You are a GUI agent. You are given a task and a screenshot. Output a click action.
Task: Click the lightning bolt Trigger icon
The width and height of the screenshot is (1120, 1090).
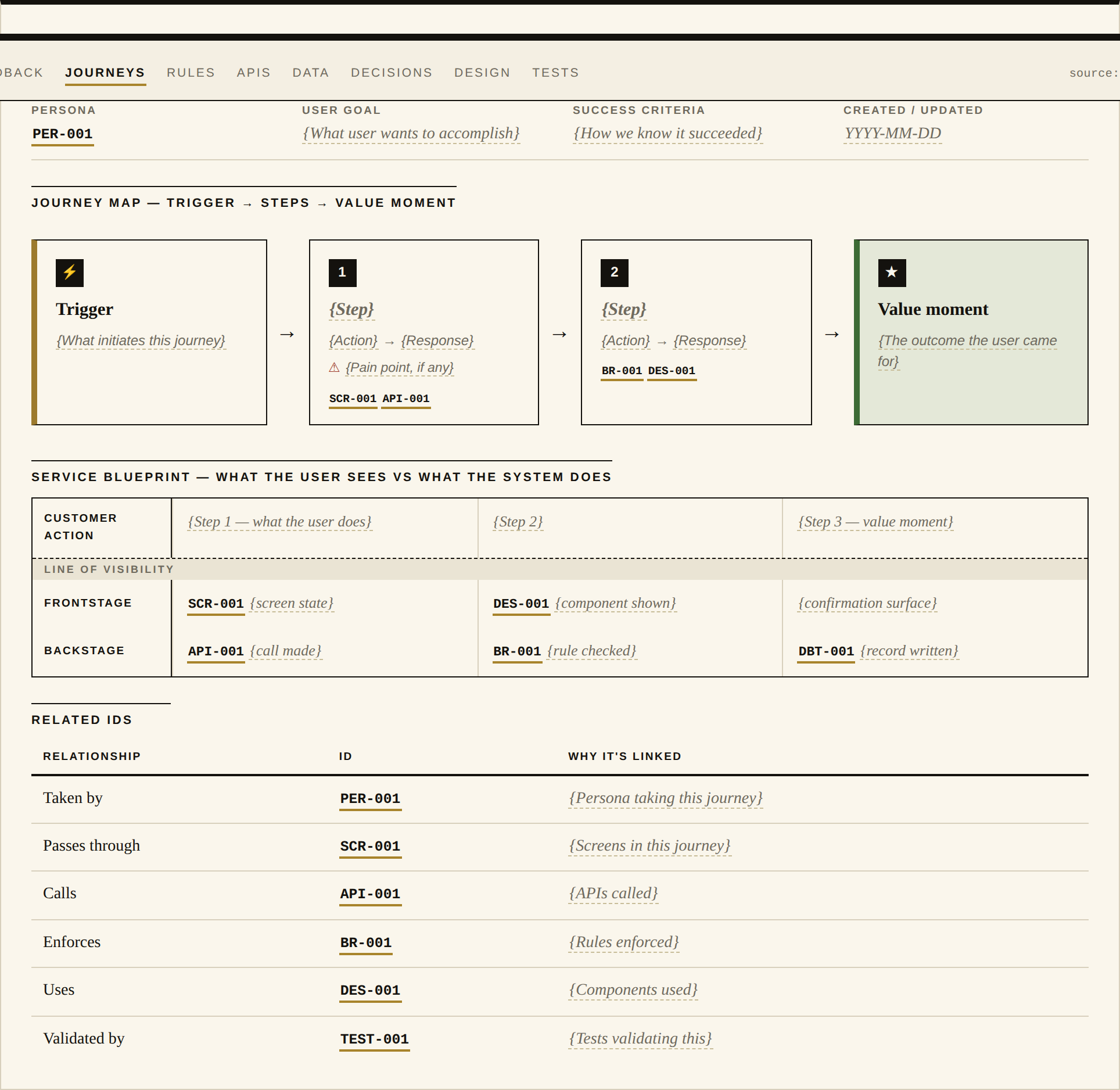[x=70, y=272]
